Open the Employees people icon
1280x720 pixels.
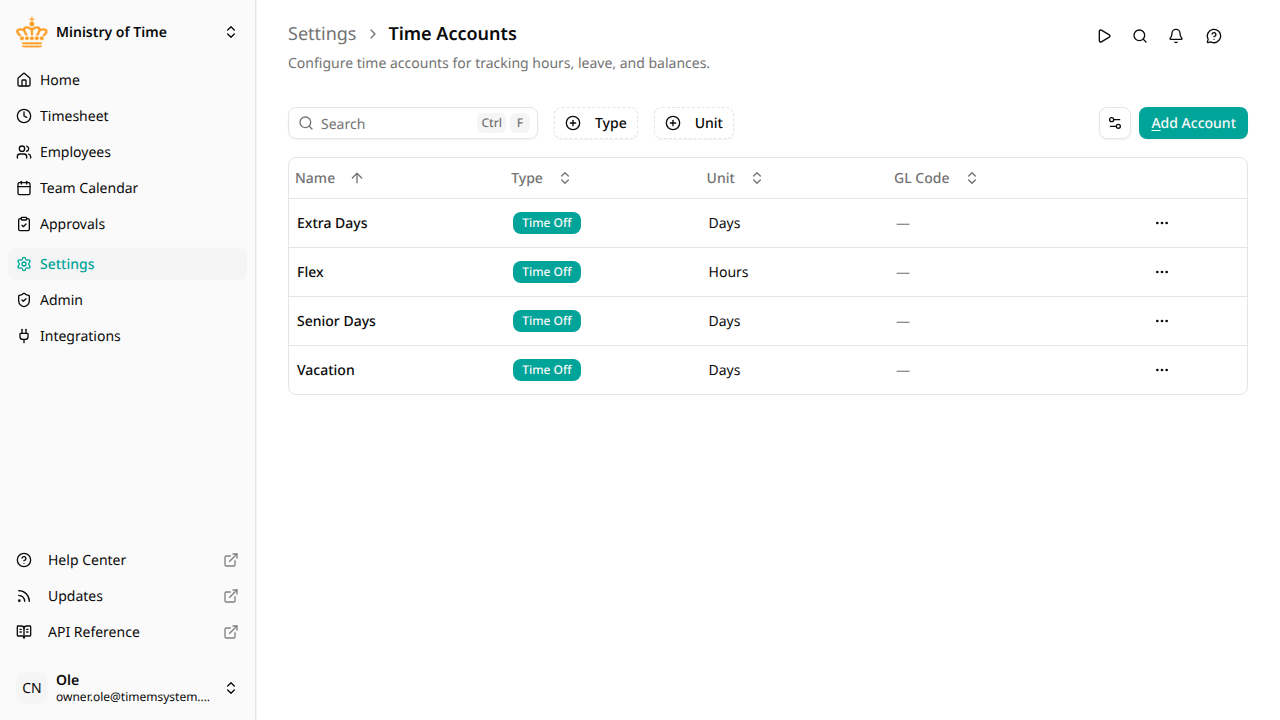pos(24,152)
